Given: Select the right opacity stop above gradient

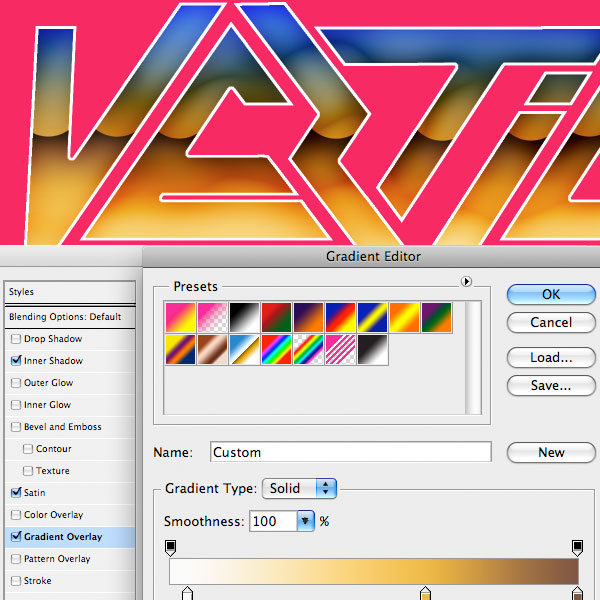Looking at the screenshot, I should 577,548.
